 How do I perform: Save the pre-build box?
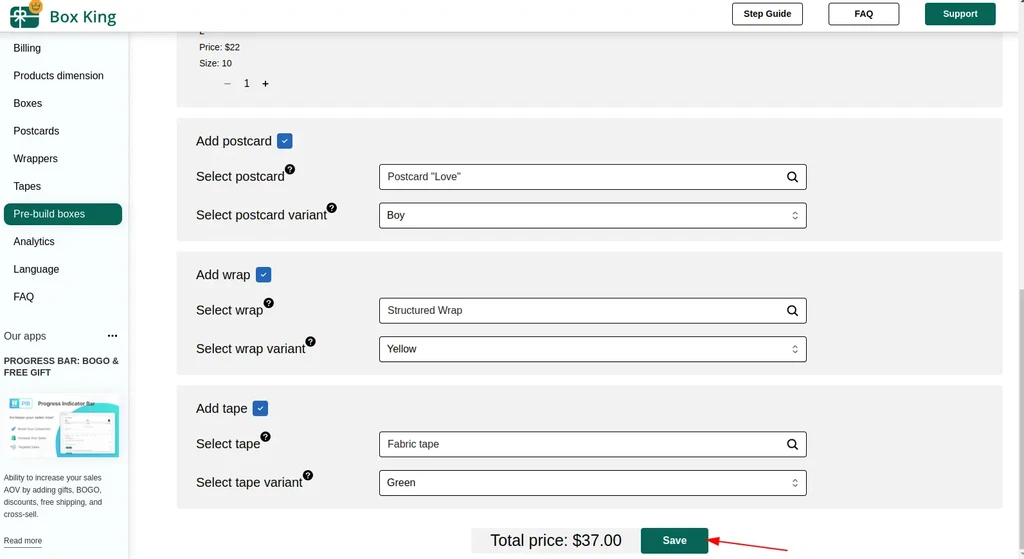[x=674, y=541]
